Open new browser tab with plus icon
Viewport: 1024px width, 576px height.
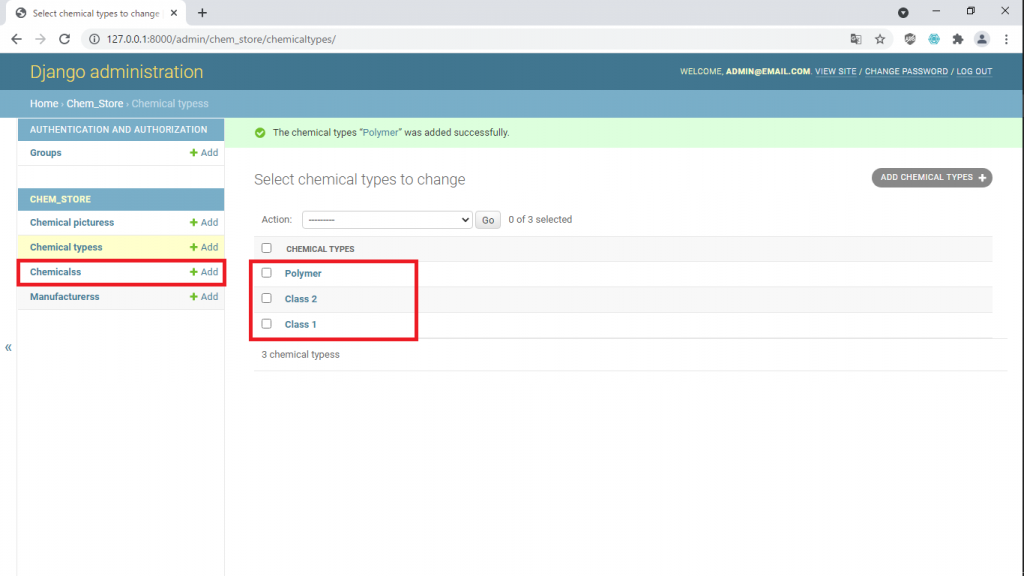tap(202, 13)
